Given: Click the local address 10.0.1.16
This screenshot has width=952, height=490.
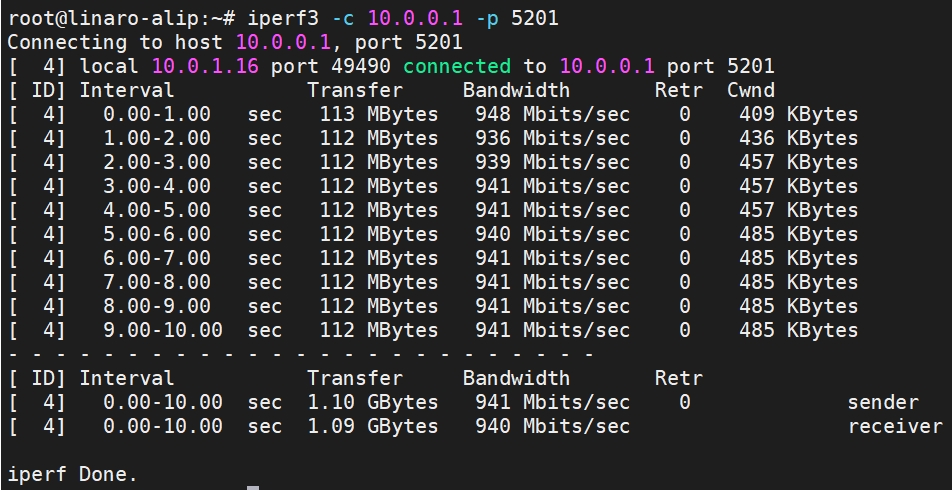Looking at the screenshot, I should [205, 66].
